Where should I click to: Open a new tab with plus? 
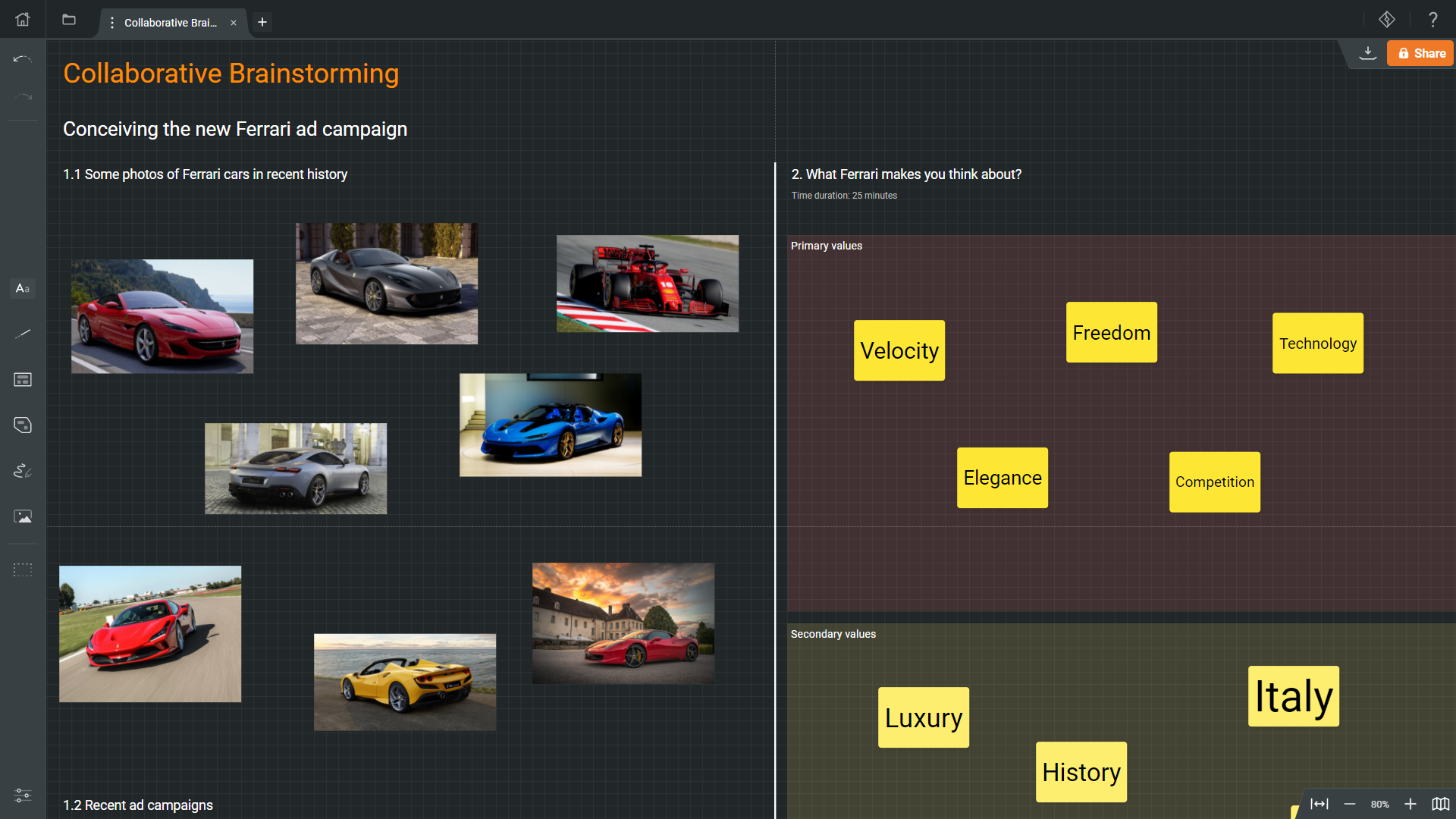(x=262, y=23)
